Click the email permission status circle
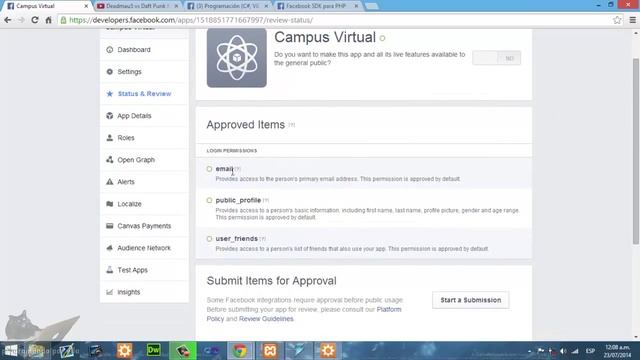This screenshot has height=360, width=640. pyautogui.click(x=209, y=169)
